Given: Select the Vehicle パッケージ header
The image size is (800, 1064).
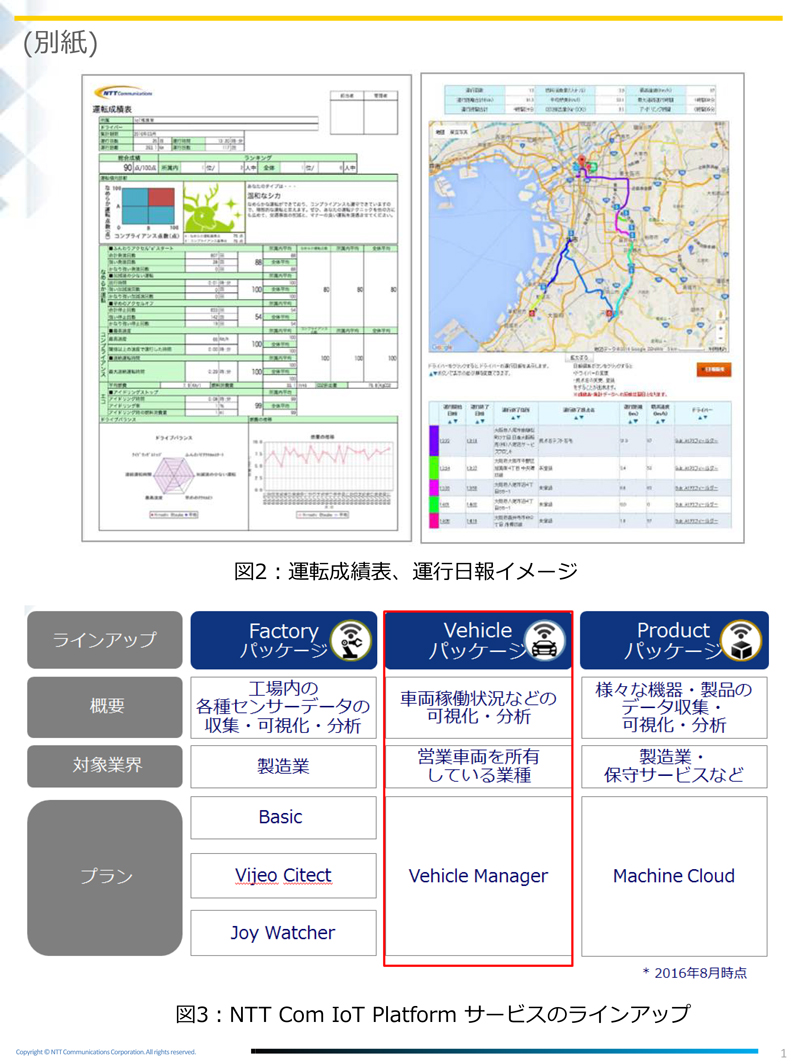Looking at the screenshot, I should click(478, 640).
